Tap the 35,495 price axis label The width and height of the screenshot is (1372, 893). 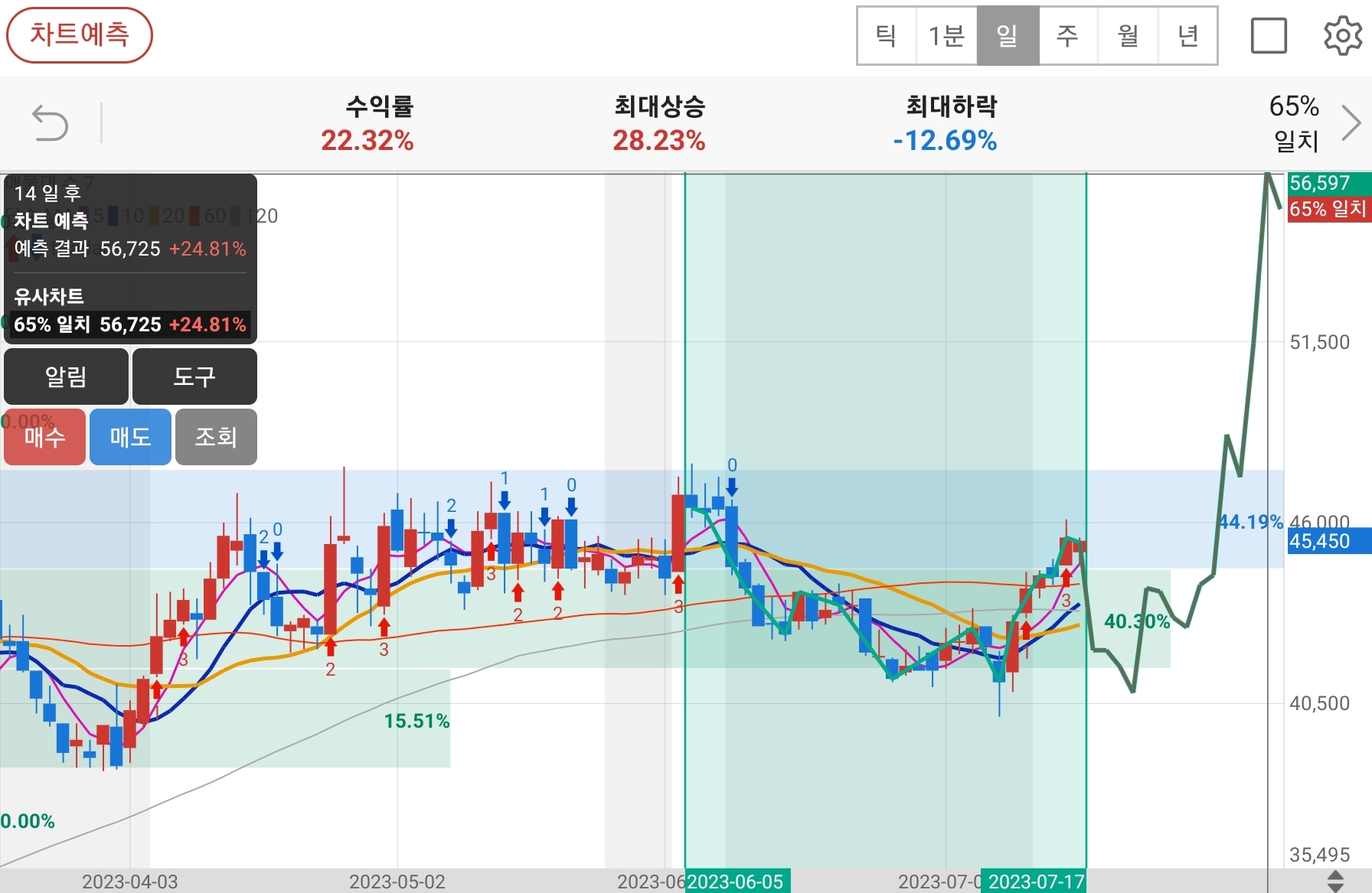tap(1320, 855)
